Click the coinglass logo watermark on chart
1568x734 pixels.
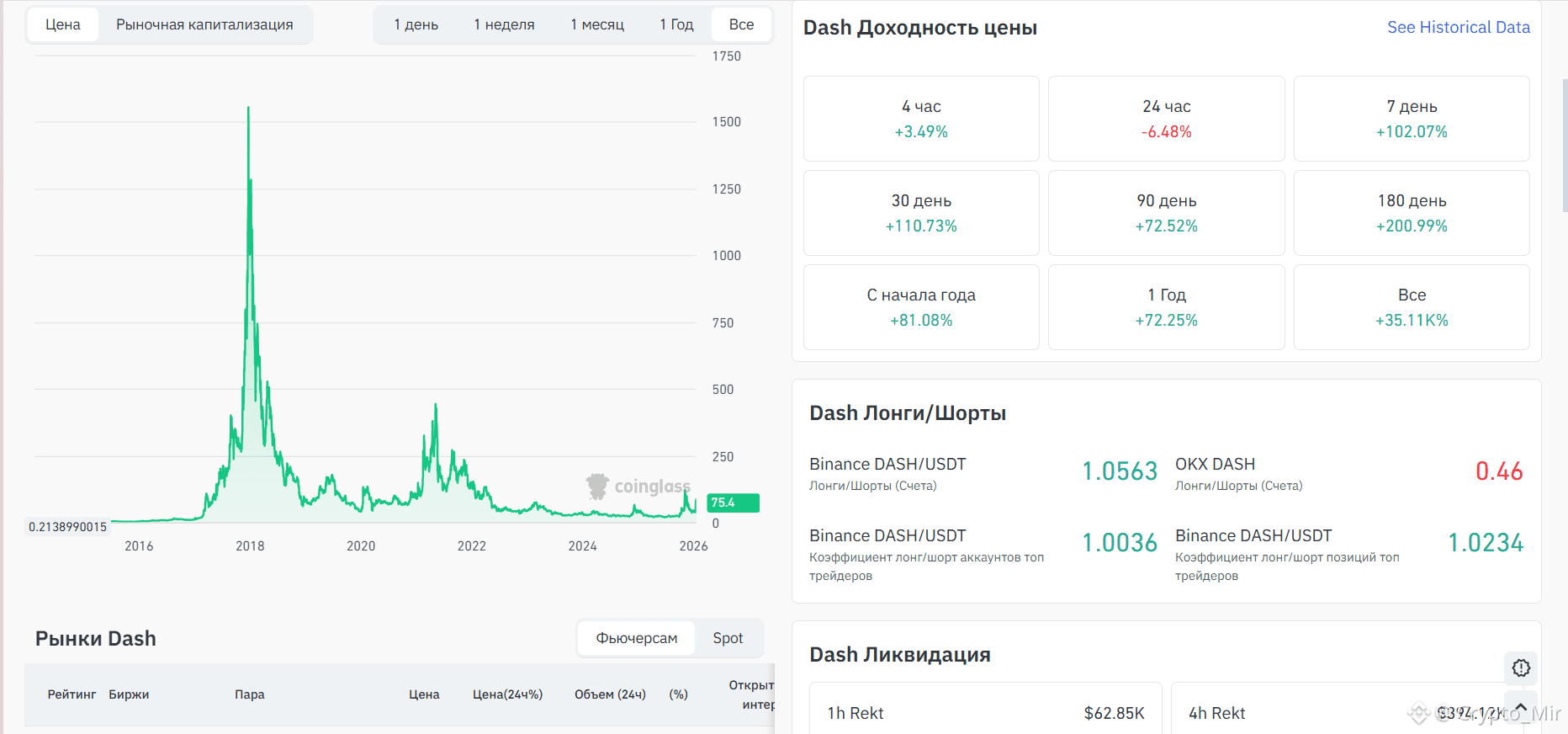coord(638,487)
